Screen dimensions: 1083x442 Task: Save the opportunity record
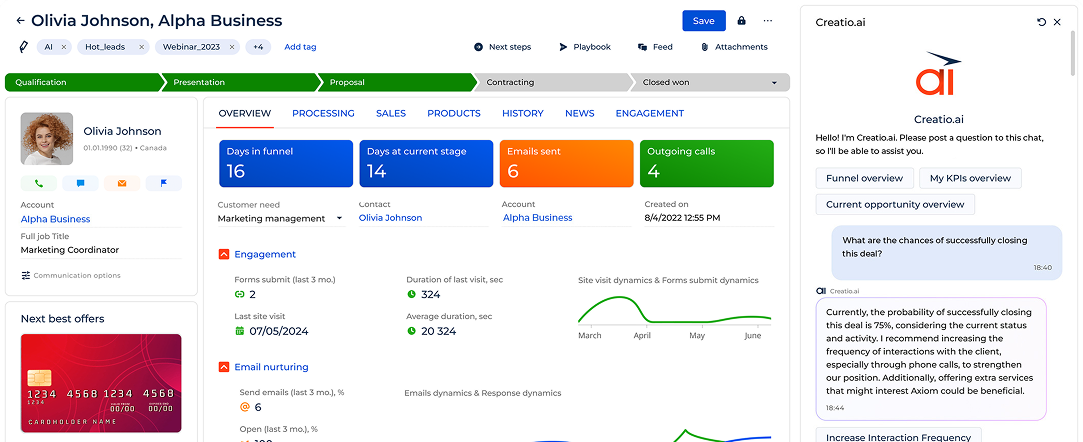pos(704,21)
